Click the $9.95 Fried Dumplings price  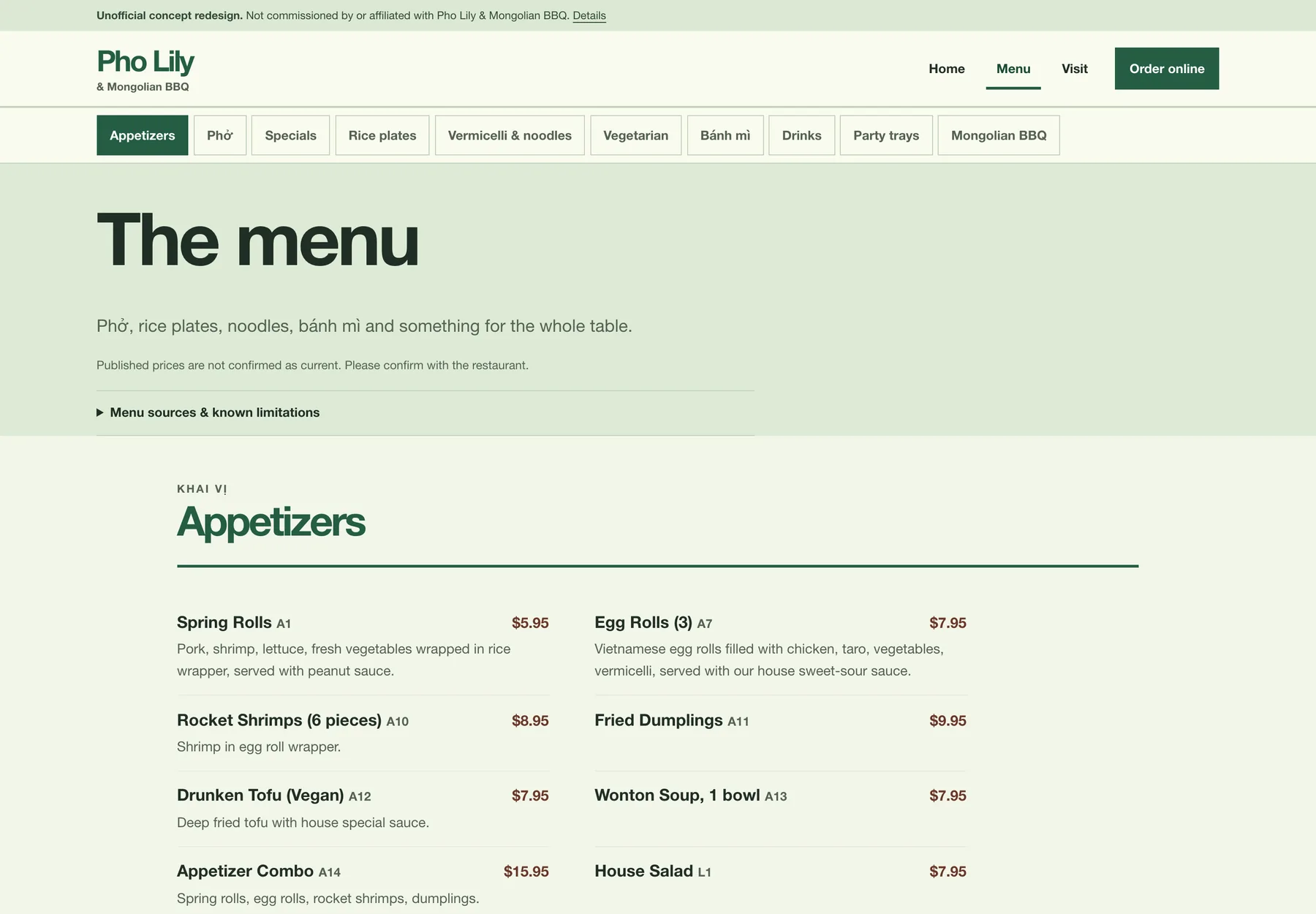tap(948, 721)
